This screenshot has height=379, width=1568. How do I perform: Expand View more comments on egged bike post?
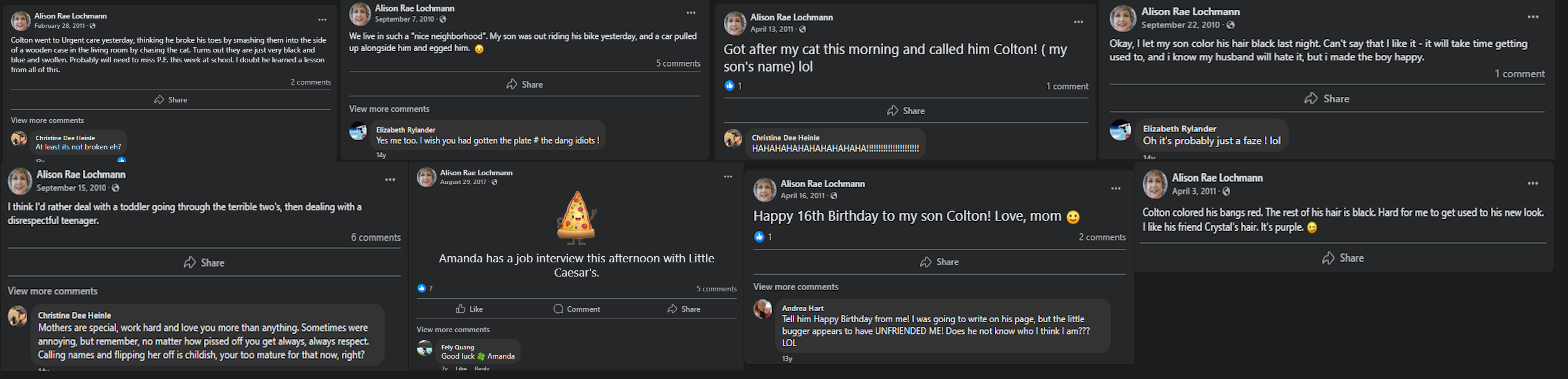(x=389, y=109)
